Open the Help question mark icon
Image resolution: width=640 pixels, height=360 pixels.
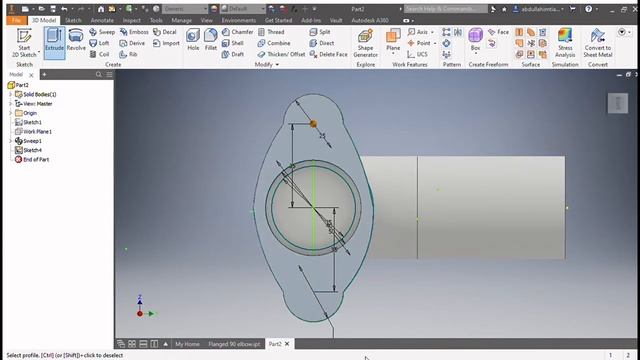(x=588, y=9)
